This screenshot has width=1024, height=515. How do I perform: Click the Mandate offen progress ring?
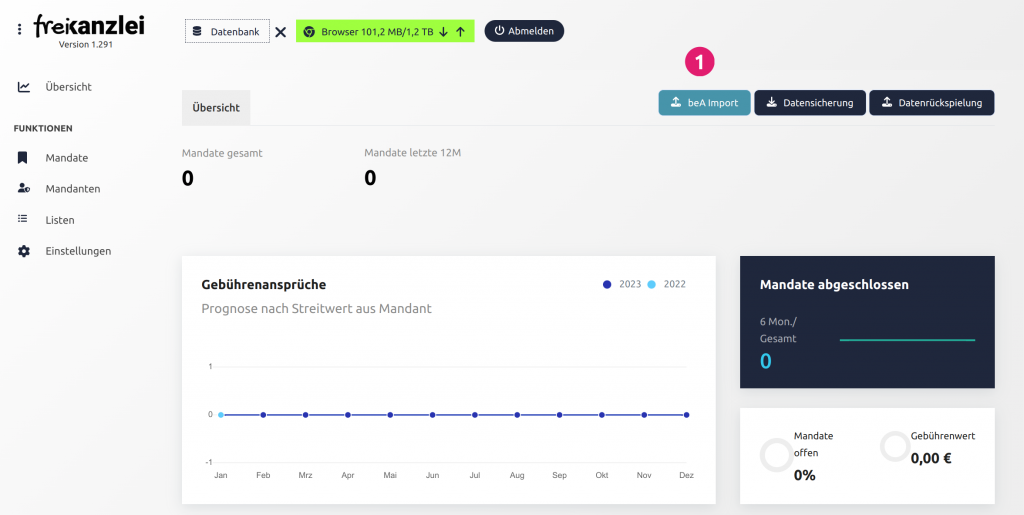[776, 455]
